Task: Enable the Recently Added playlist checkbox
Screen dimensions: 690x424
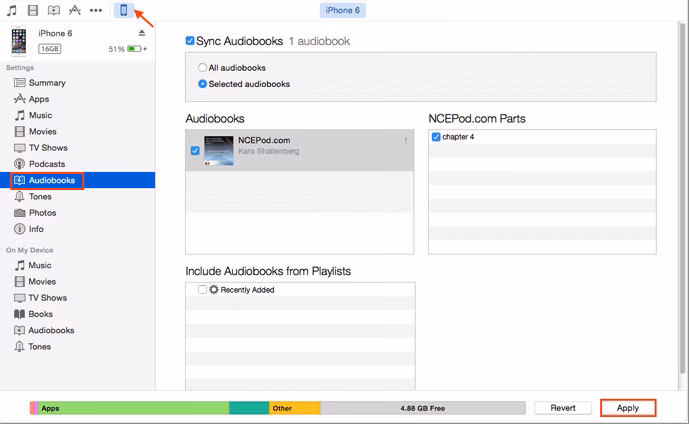Action: pyautogui.click(x=203, y=290)
